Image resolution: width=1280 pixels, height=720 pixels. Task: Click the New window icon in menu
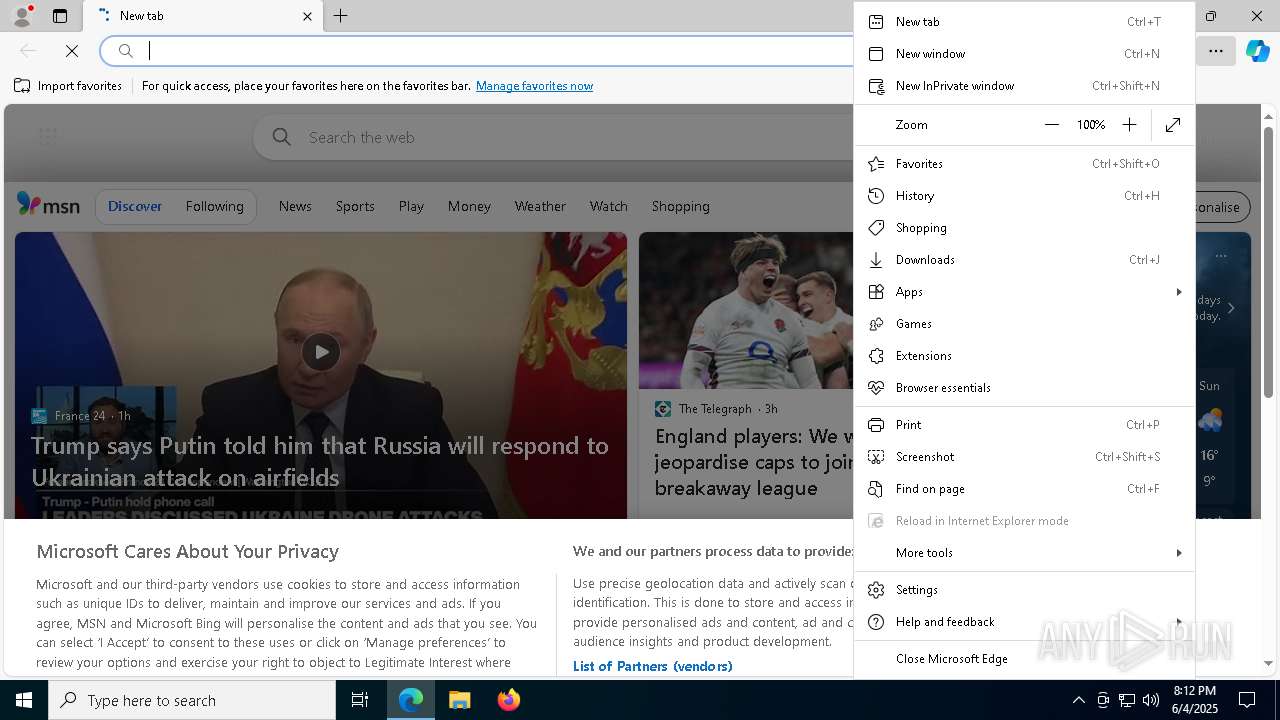876,54
